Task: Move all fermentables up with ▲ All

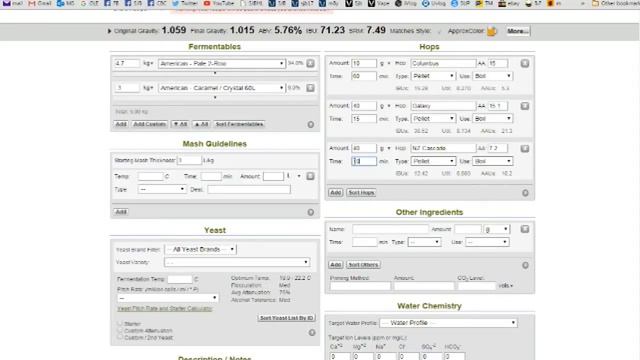Action: (201, 124)
